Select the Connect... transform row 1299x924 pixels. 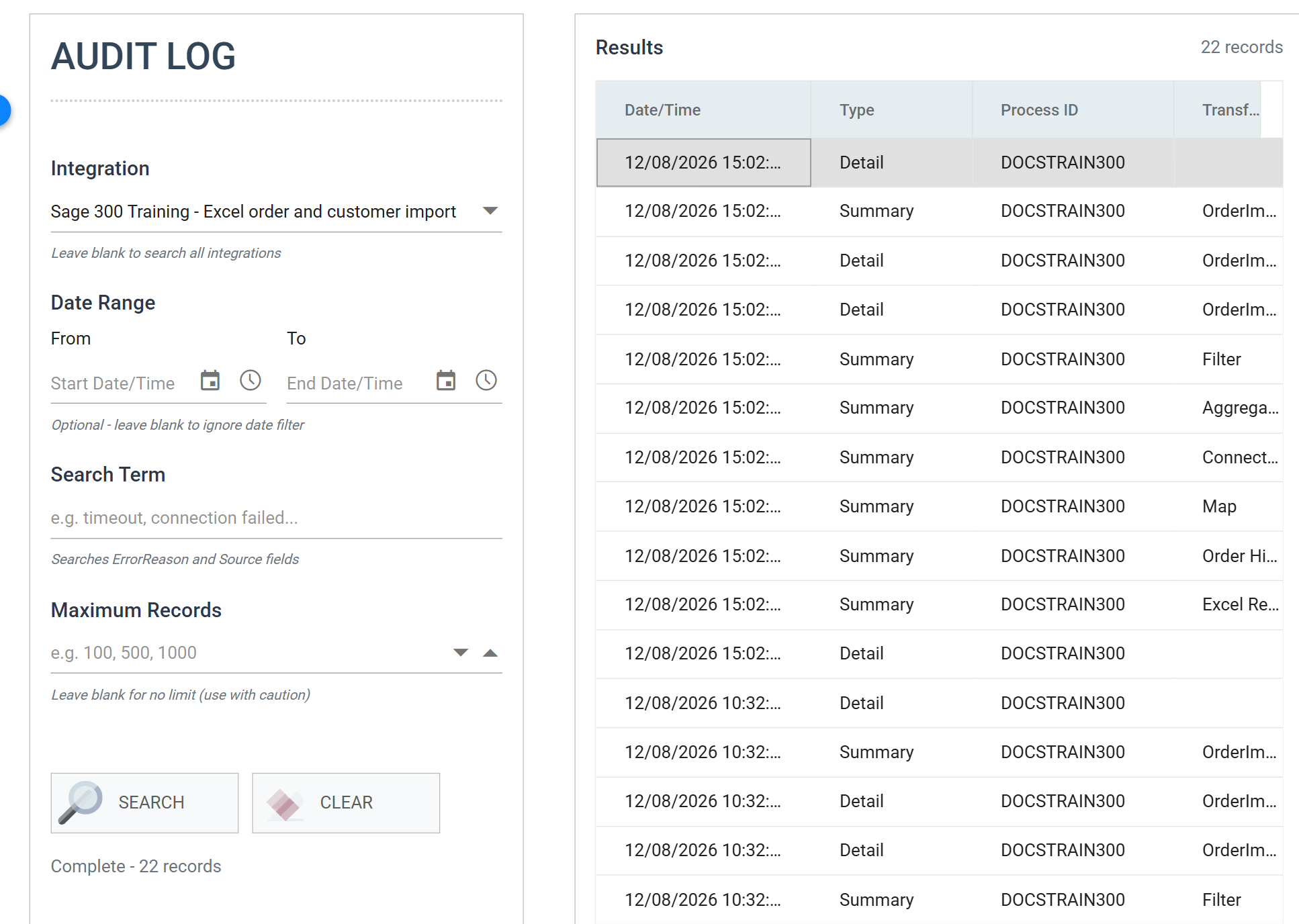click(939, 457)
